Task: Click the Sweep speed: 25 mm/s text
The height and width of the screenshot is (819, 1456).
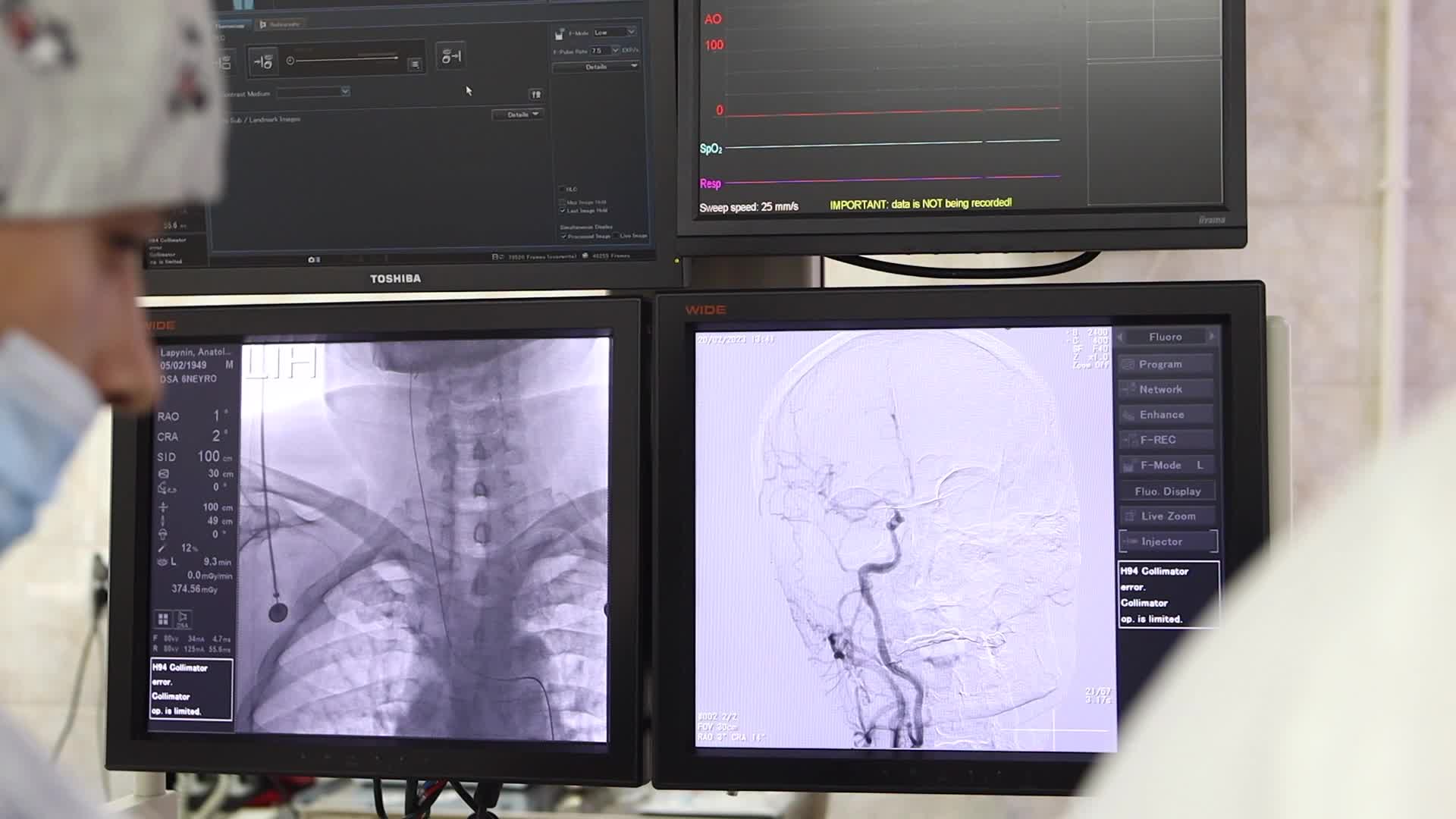Action: point(748,207)
